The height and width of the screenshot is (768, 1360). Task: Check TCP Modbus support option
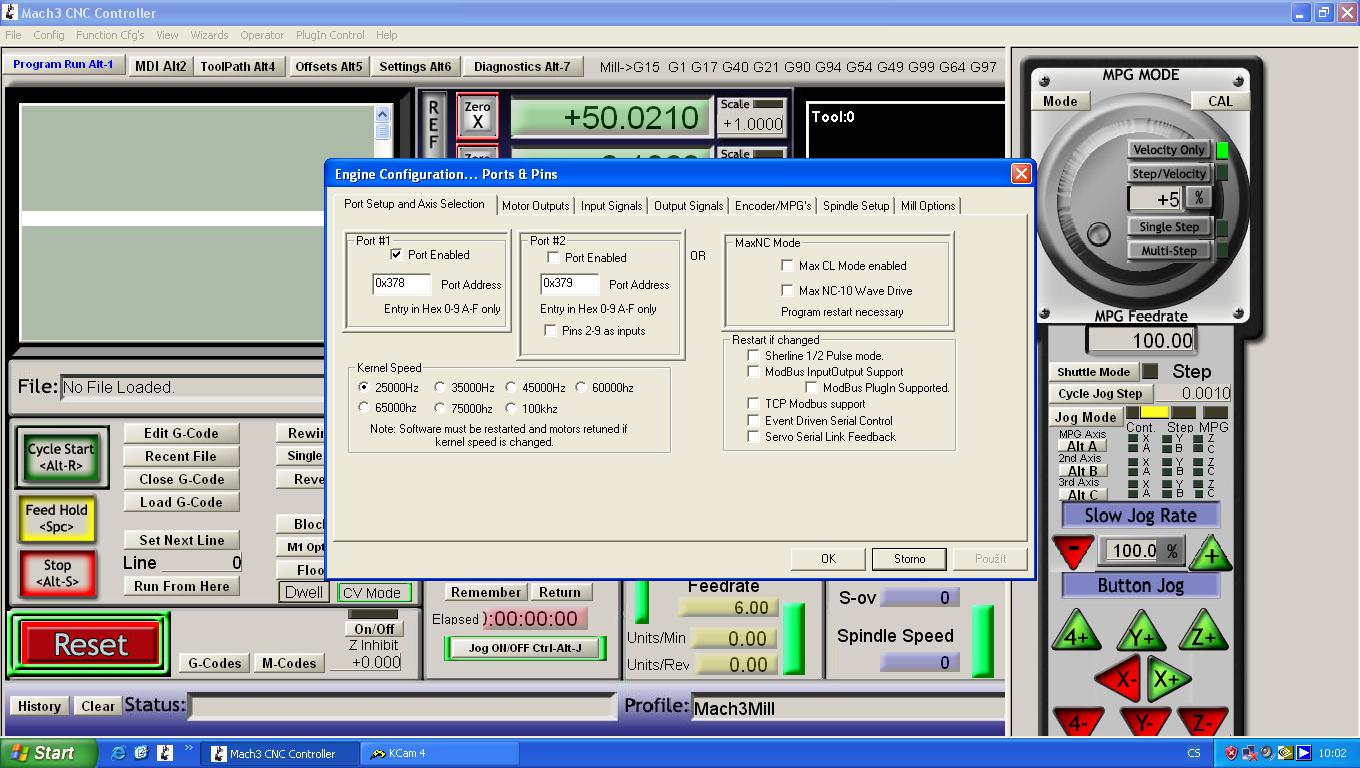point(754,404)
